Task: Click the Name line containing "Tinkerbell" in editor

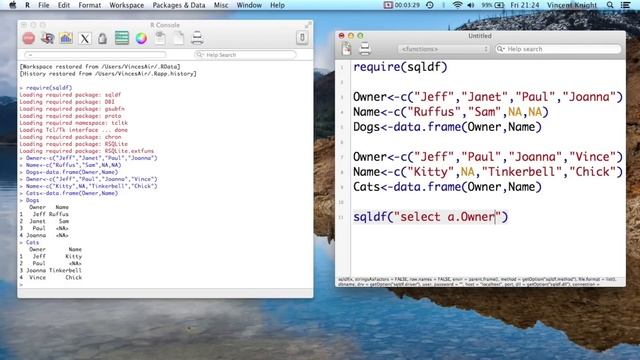Action: click(x=488, y=172)
